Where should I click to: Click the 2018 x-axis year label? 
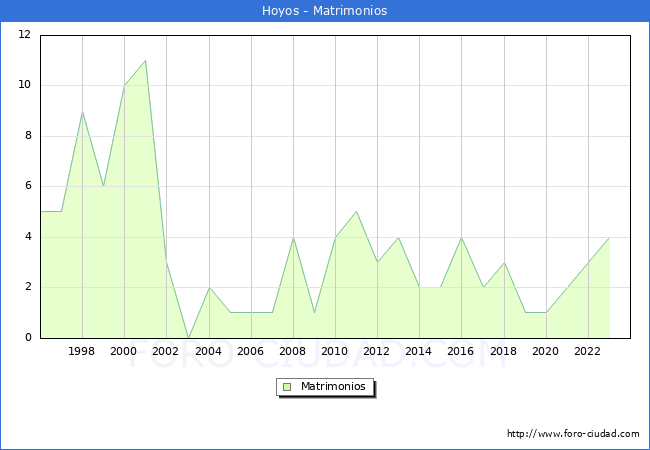[x=503, y=351]
